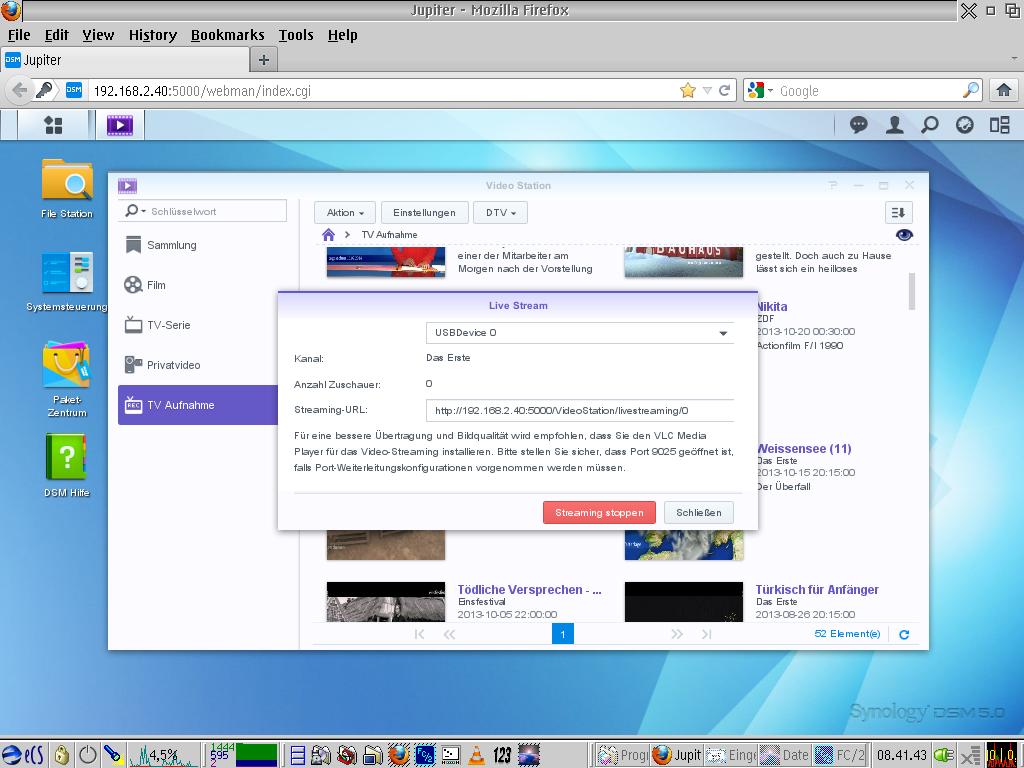The image size is (1024, 768).
Task: Open the DSM widgets layout icon
Action: [1000, 125]
